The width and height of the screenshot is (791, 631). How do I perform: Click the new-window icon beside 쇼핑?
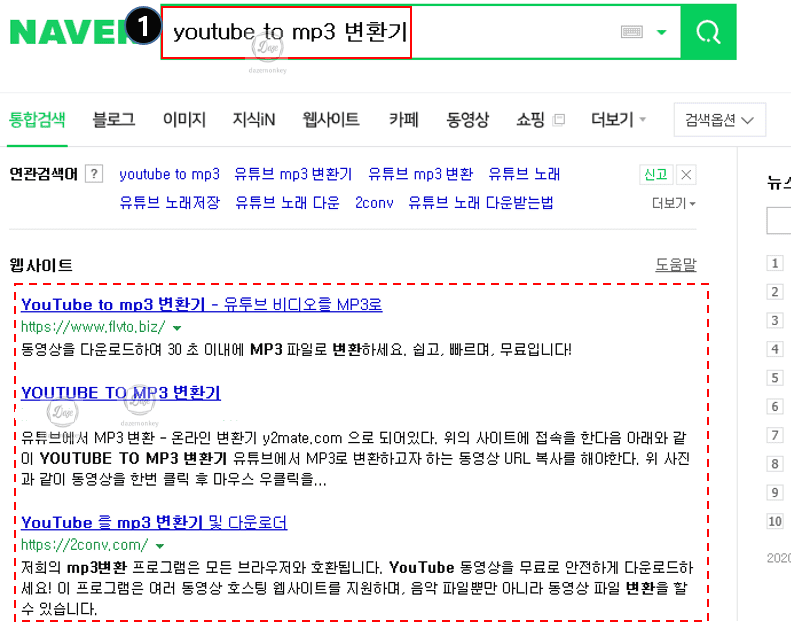point(558,120)
